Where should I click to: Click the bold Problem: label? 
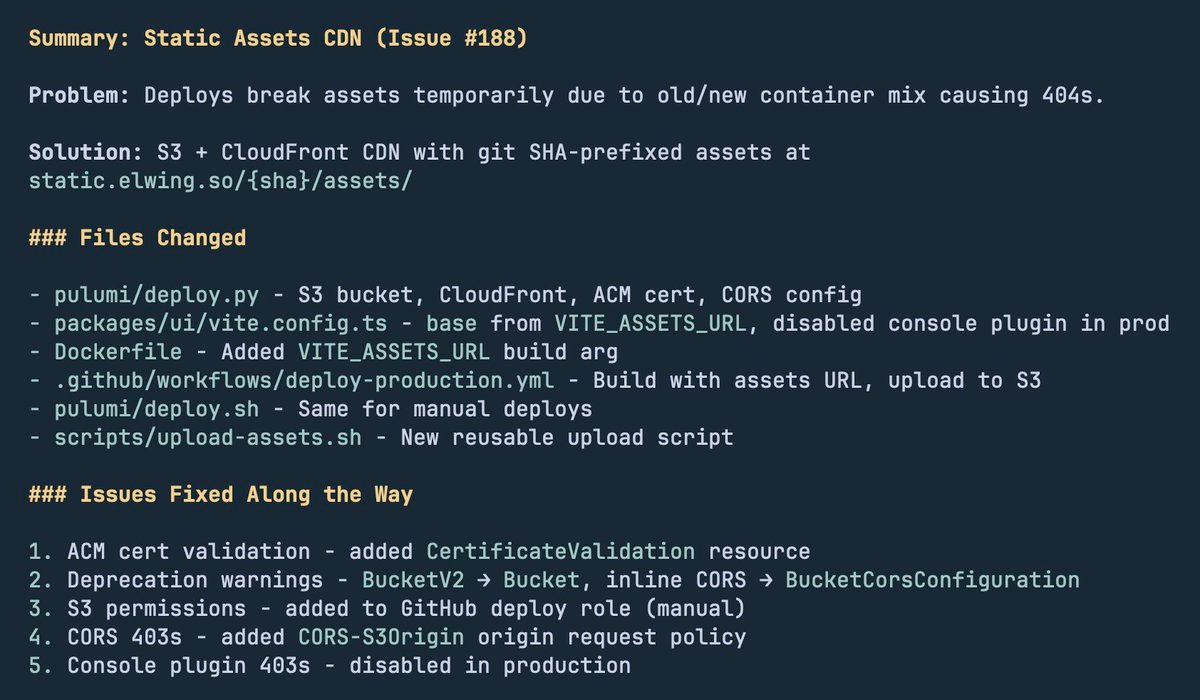[80, 96]
